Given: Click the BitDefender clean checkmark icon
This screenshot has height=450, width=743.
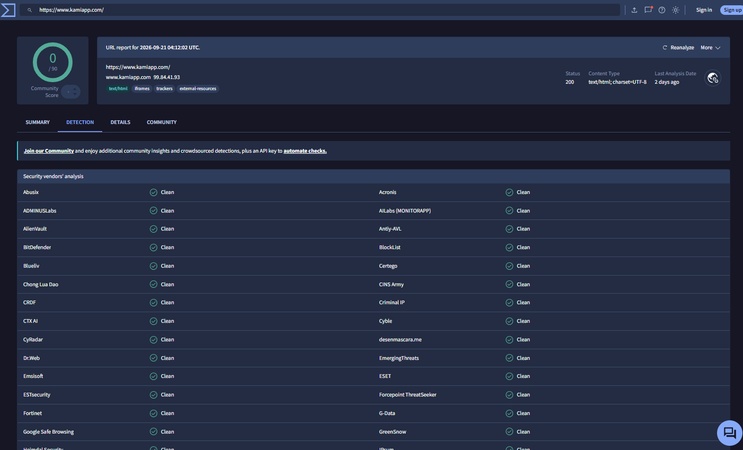Looking at the screenshot, I should coord(154,247).
